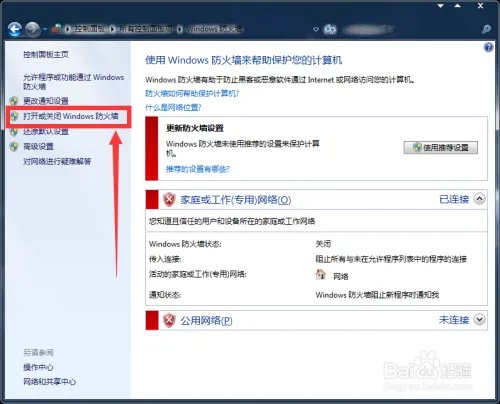Open the recent pages dropdown arrow
This screenshot has height=404, width=500.
click(x=45, y=29)
